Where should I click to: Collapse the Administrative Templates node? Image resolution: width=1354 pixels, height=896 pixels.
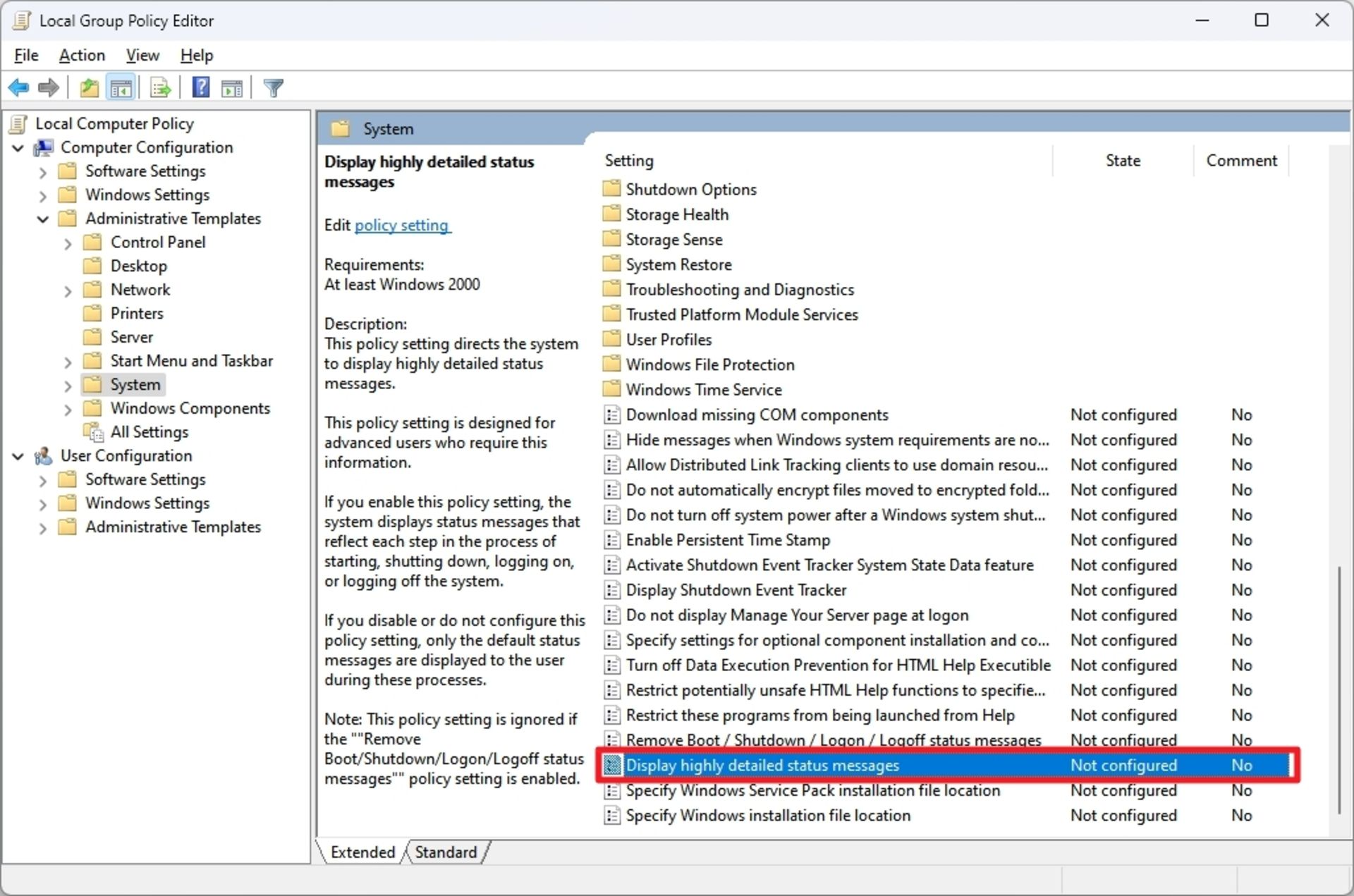pyautogui.click(x=42, y=219)
